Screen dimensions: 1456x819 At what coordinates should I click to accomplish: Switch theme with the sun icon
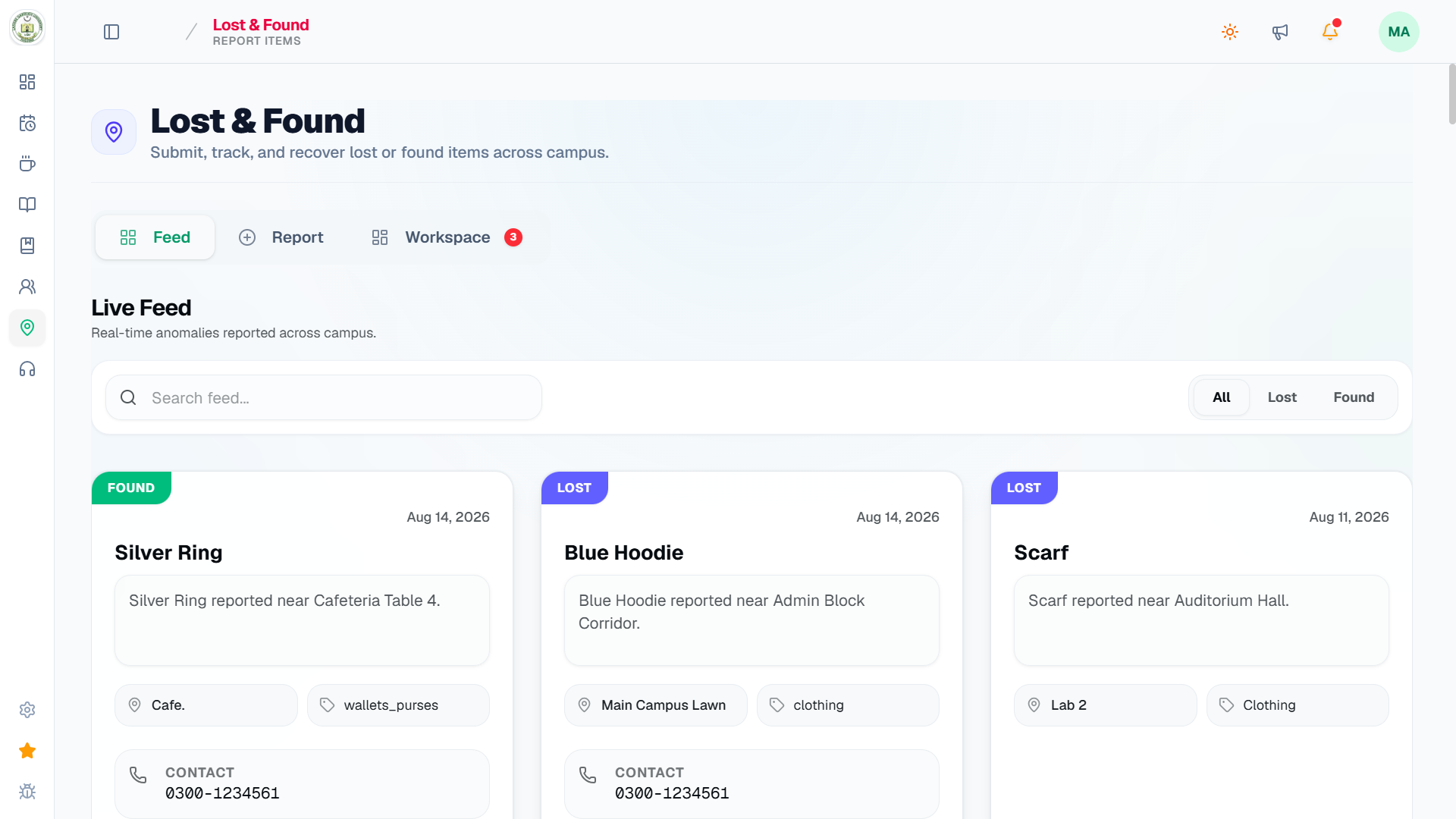[x=1230, y=32]
